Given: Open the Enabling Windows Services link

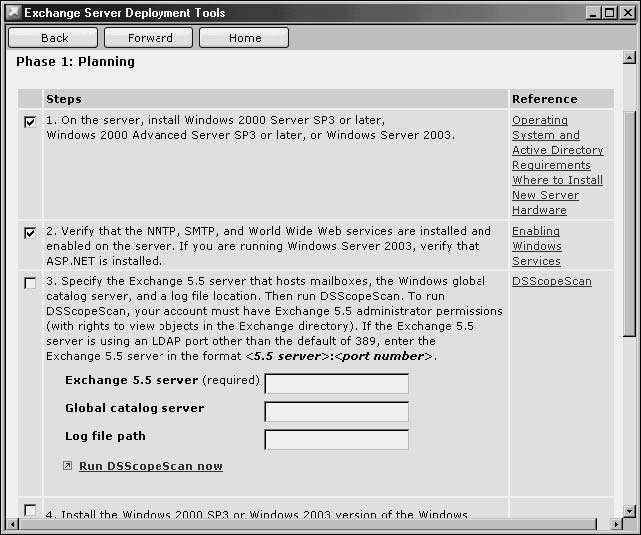Looking at the screenshot, I should click(537, 246).
